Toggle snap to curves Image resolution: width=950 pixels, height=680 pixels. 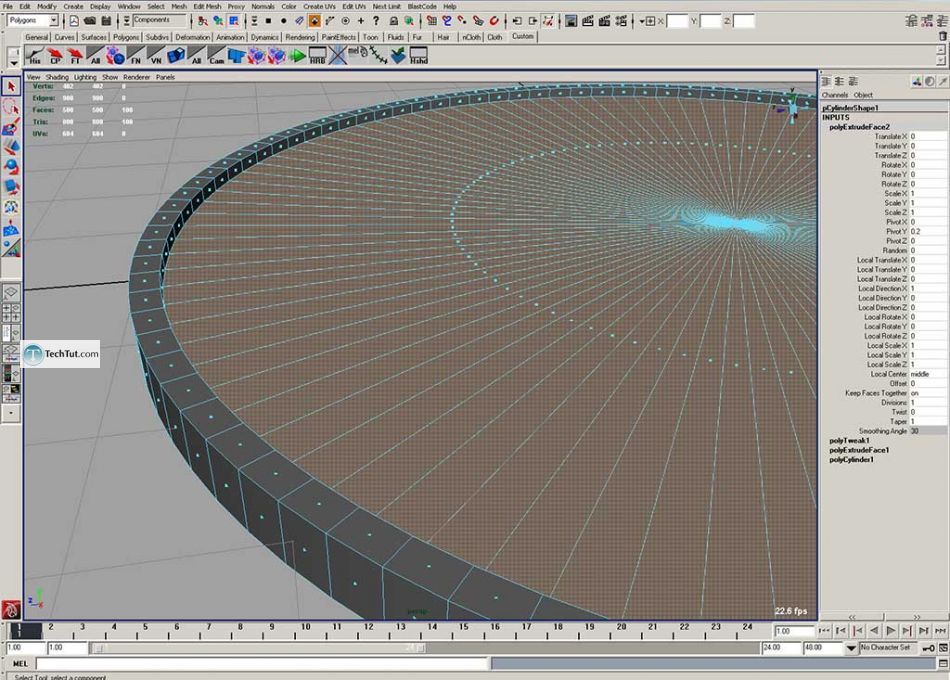447,21
